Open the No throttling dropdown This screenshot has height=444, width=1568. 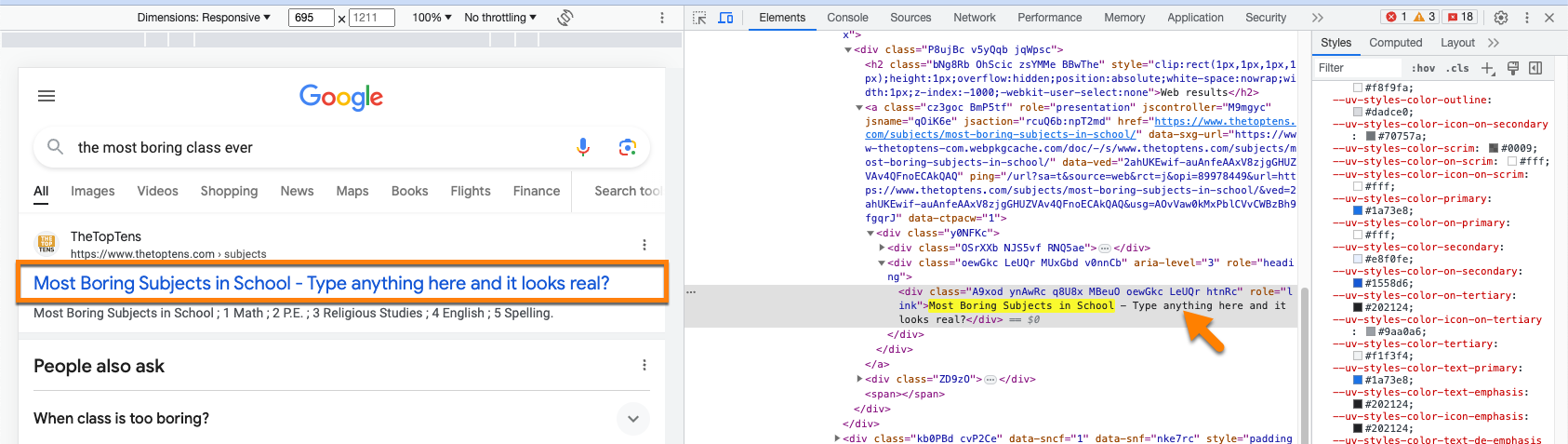point(500,18)
